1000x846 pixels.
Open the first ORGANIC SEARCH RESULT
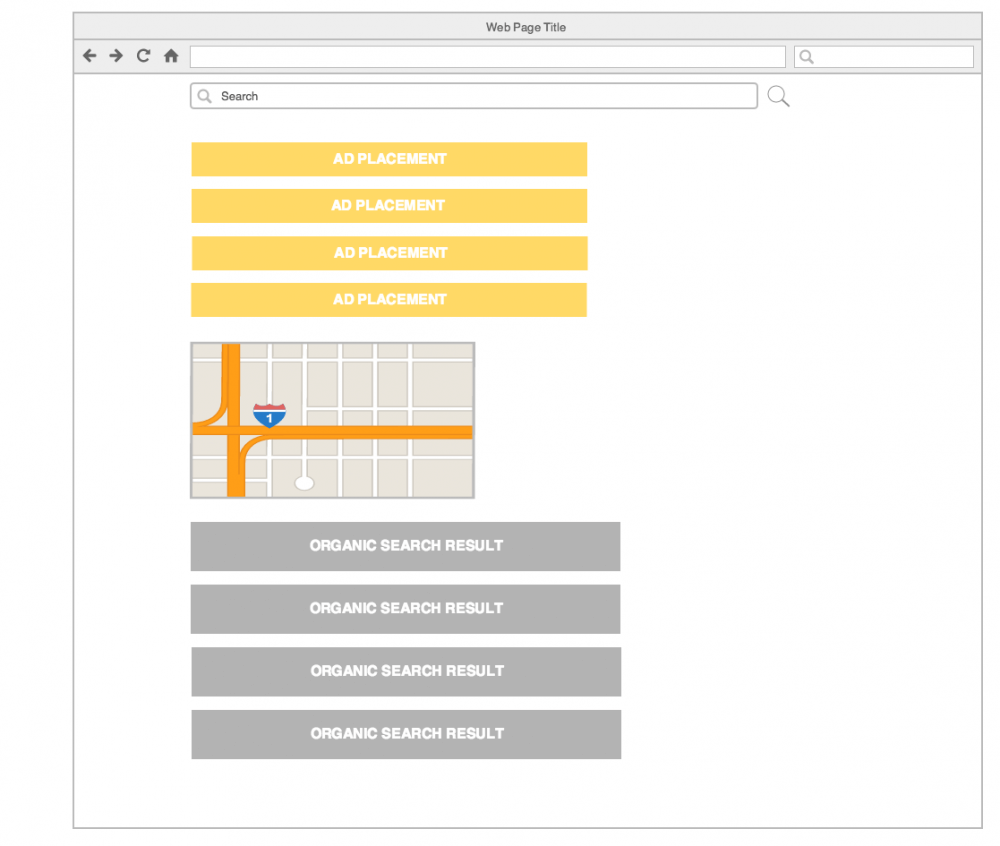(x=405, y=546)
